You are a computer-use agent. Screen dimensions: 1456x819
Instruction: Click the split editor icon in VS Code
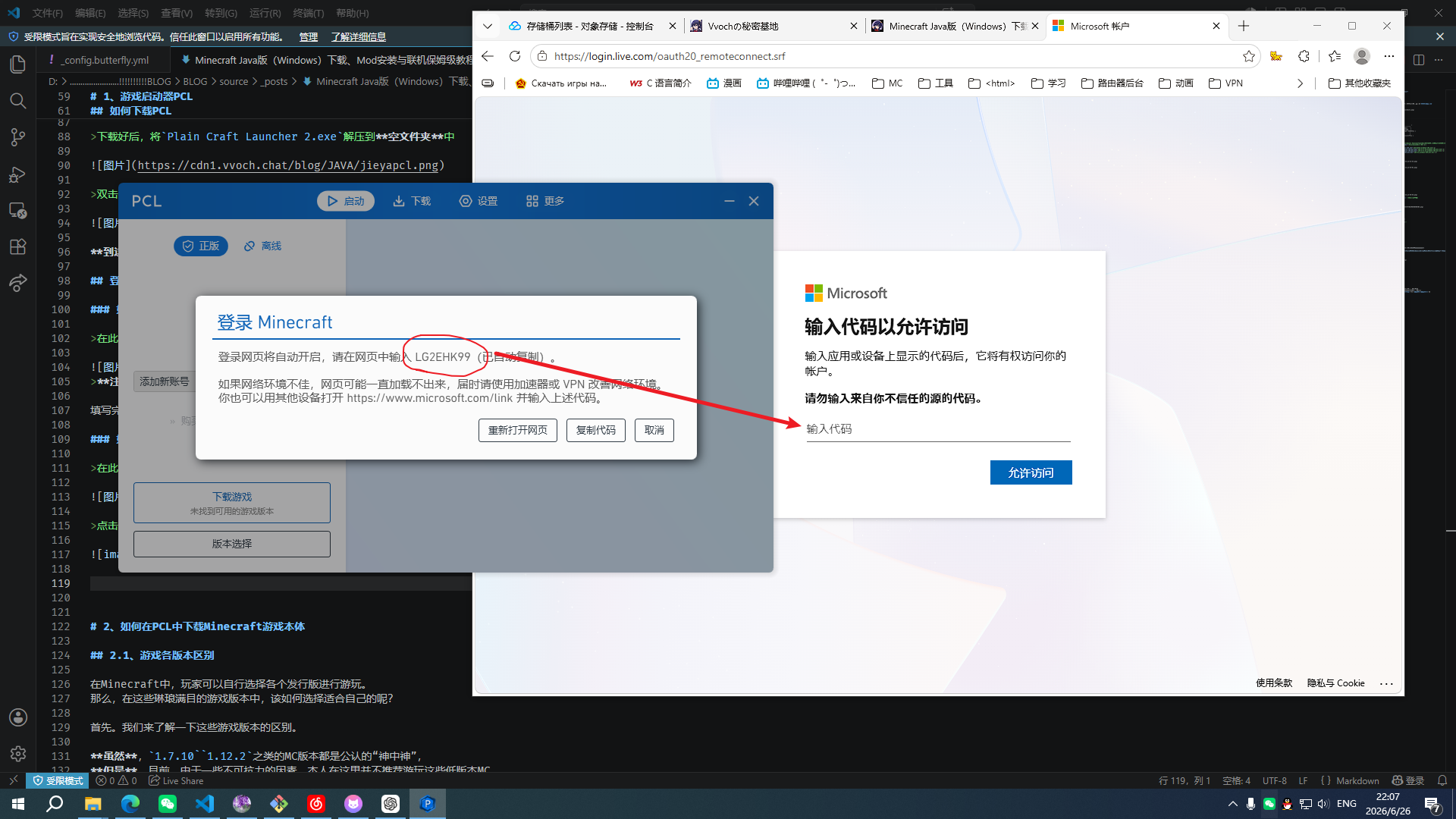tap(1419, 60)
